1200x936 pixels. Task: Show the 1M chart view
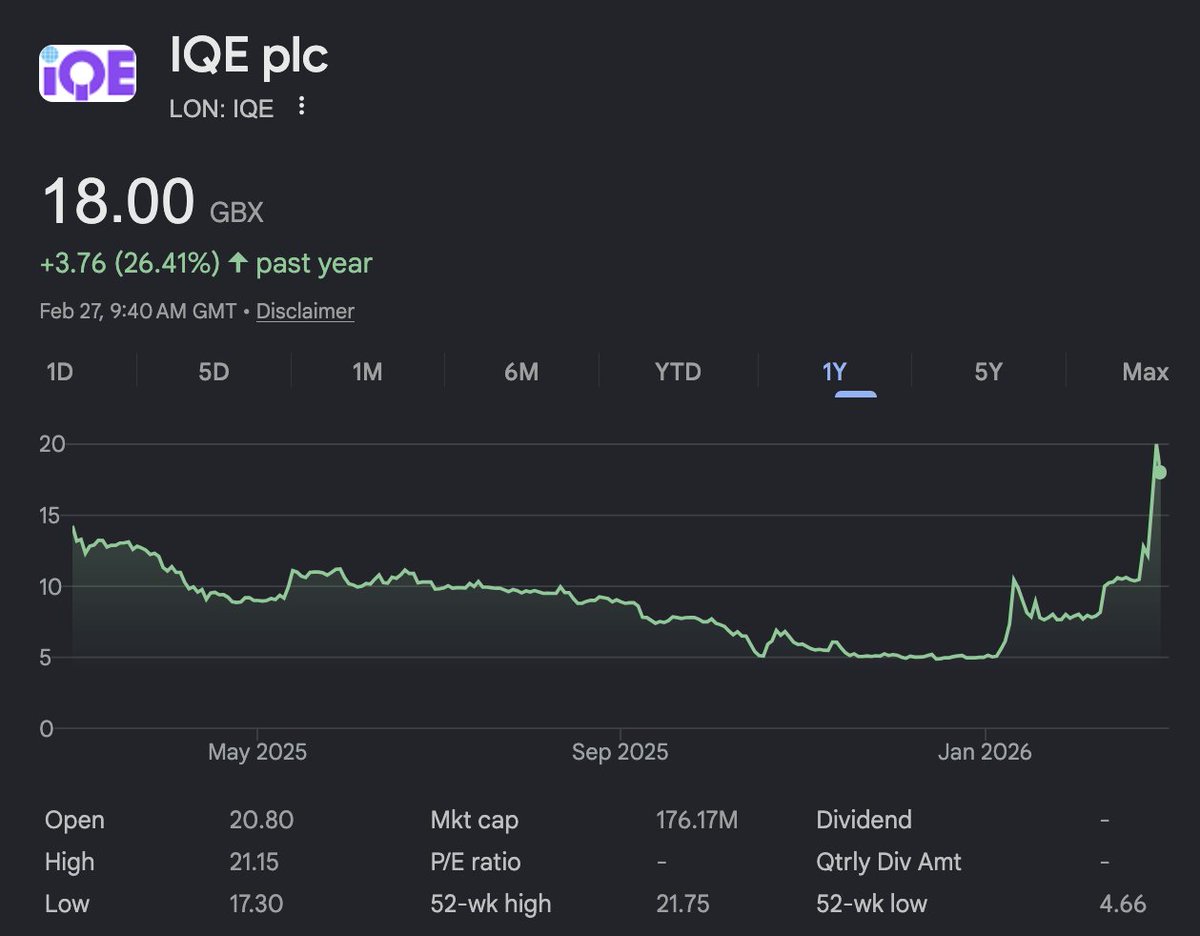pyautogui.click(x=367, y=372)
